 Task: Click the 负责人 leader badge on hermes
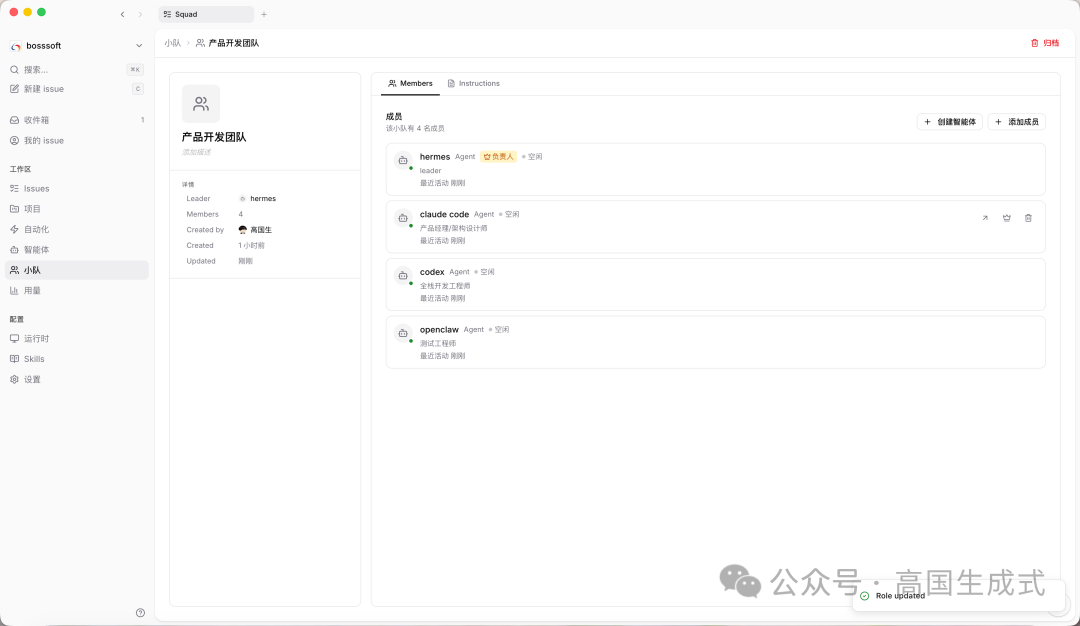498,157
